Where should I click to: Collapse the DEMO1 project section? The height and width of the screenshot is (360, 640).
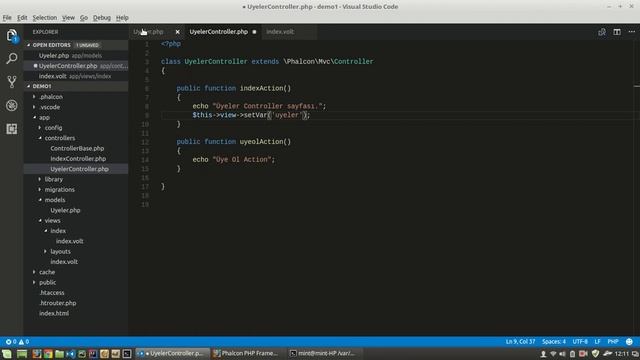tap(29, 87)
